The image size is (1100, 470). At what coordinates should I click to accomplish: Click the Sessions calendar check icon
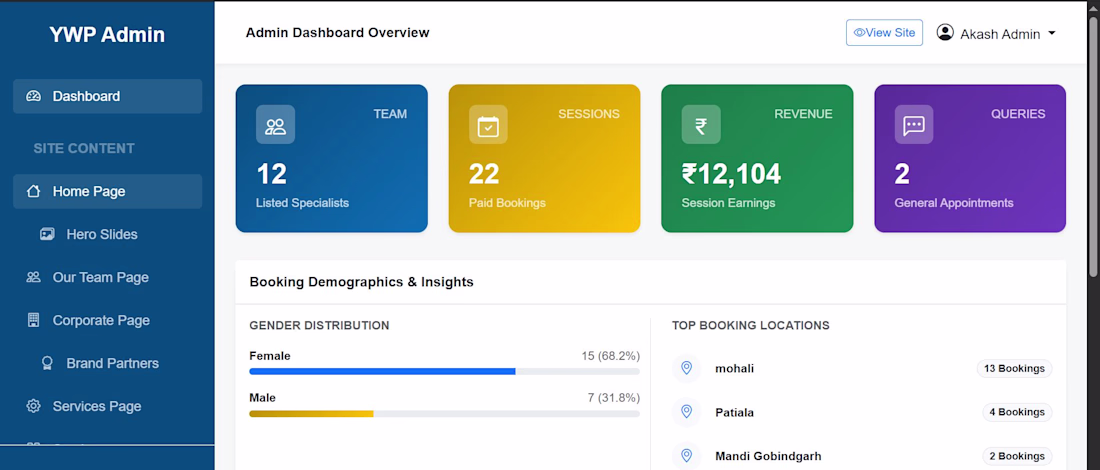pyautogui.click(x=488, y=125)
